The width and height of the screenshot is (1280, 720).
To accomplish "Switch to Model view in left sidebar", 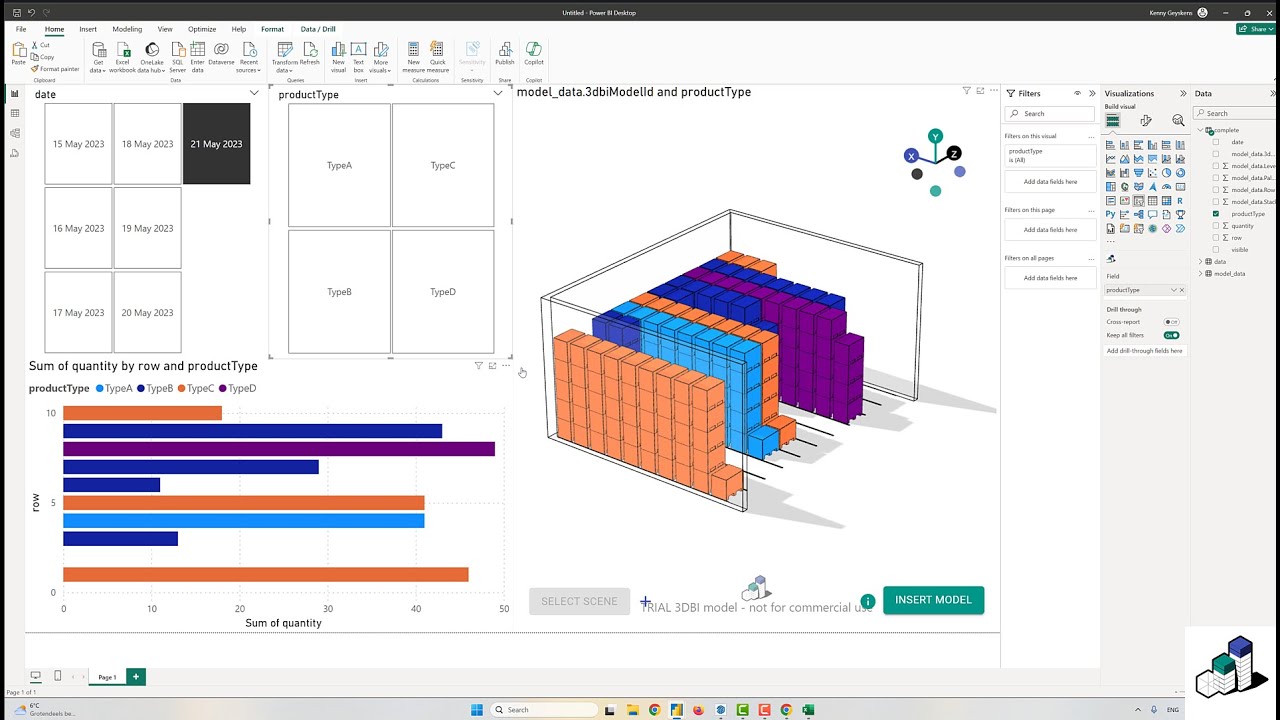I will click(14, 133).
